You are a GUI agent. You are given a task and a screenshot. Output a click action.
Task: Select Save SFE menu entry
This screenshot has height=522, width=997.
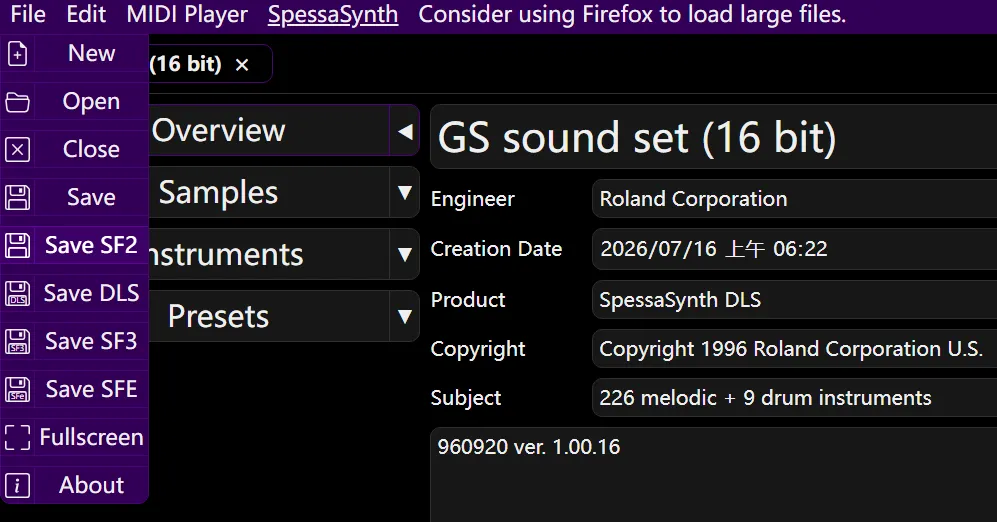(74, 389)
